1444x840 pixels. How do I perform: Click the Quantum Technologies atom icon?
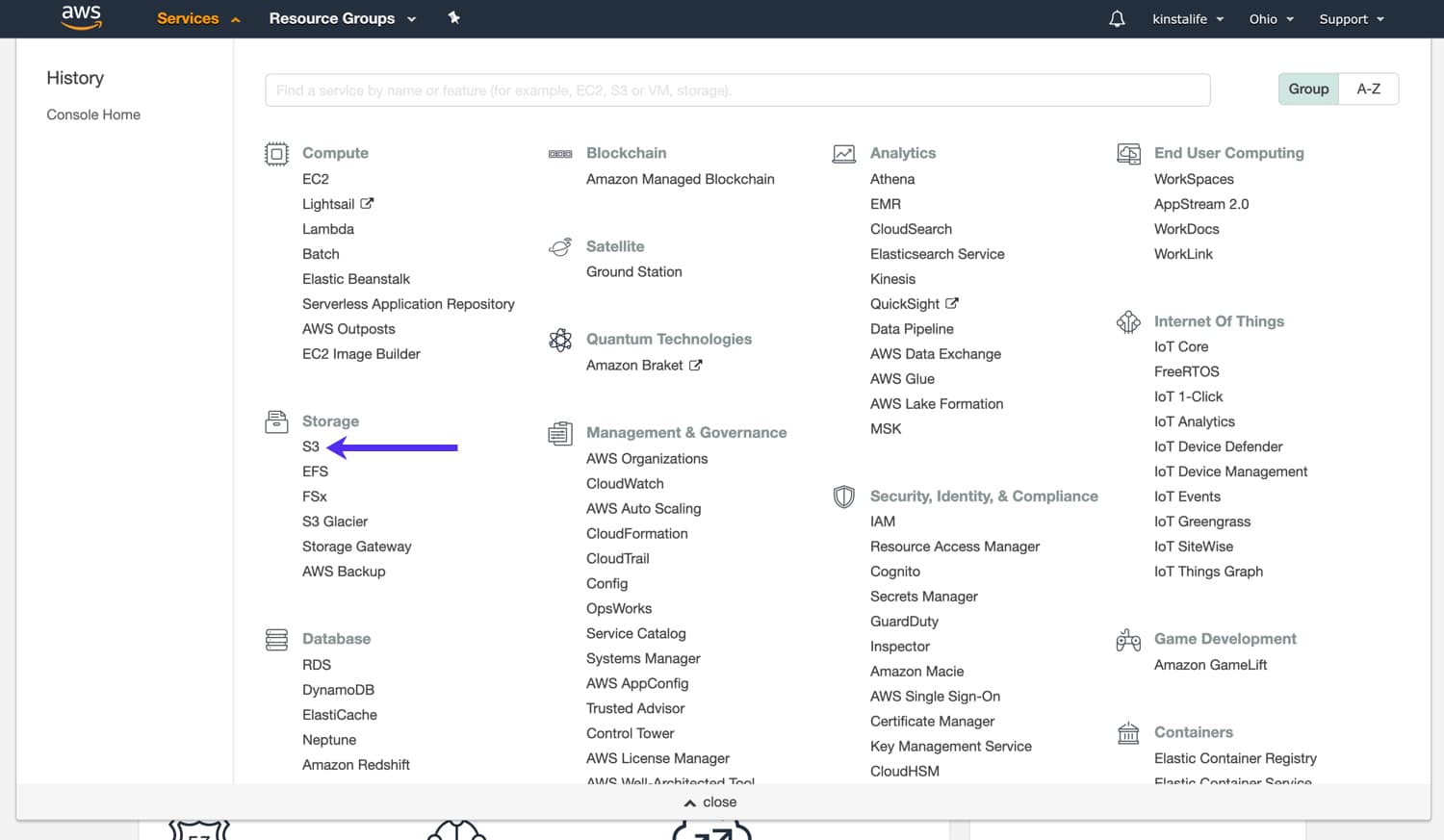(x=560, y=340)
